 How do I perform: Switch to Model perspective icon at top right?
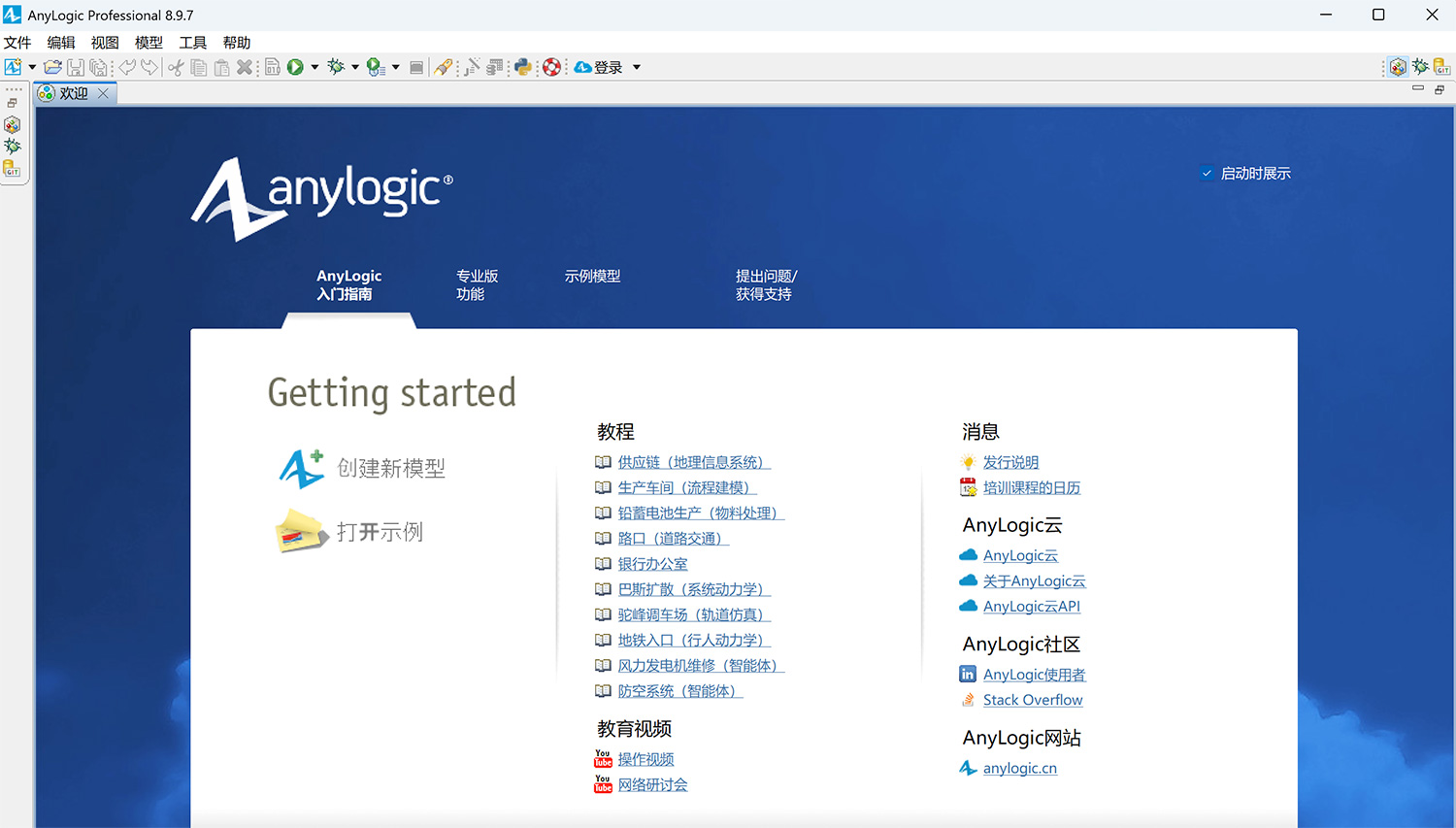(x=1398, y=67)
